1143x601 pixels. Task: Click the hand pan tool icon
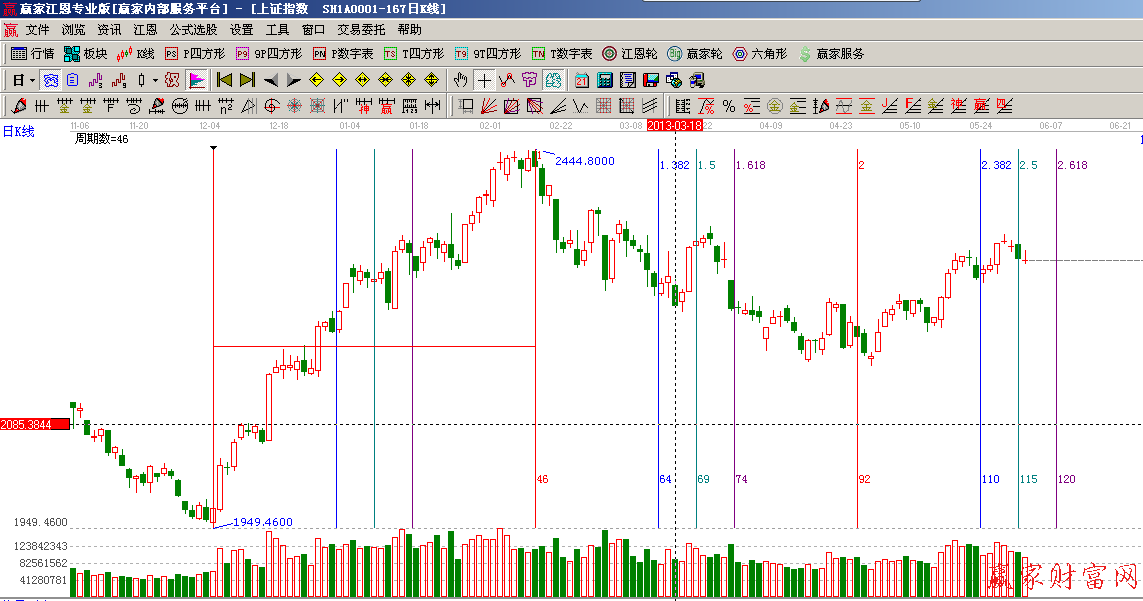(460, 80)
